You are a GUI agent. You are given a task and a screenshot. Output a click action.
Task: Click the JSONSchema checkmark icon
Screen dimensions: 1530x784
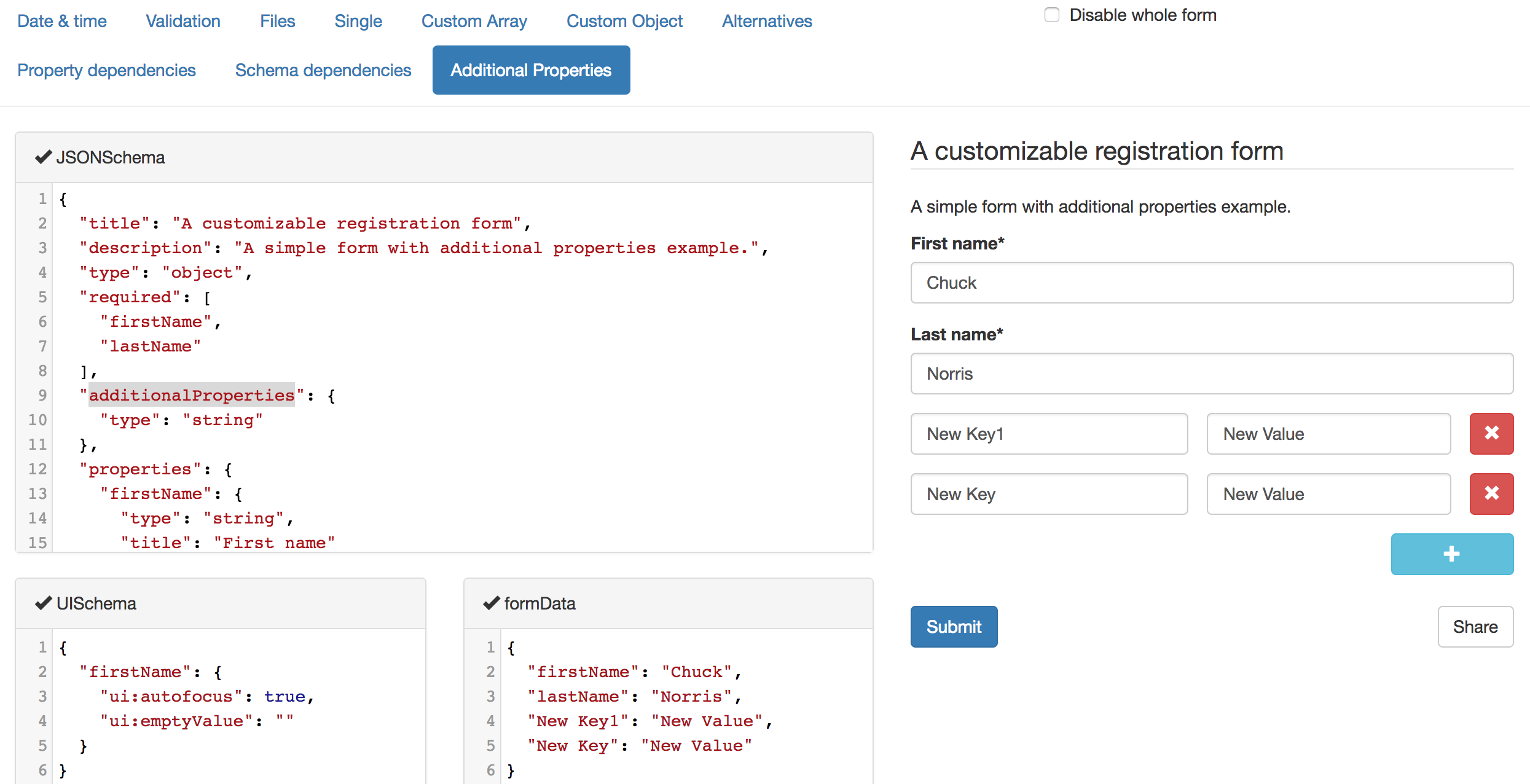pos(43,157)
